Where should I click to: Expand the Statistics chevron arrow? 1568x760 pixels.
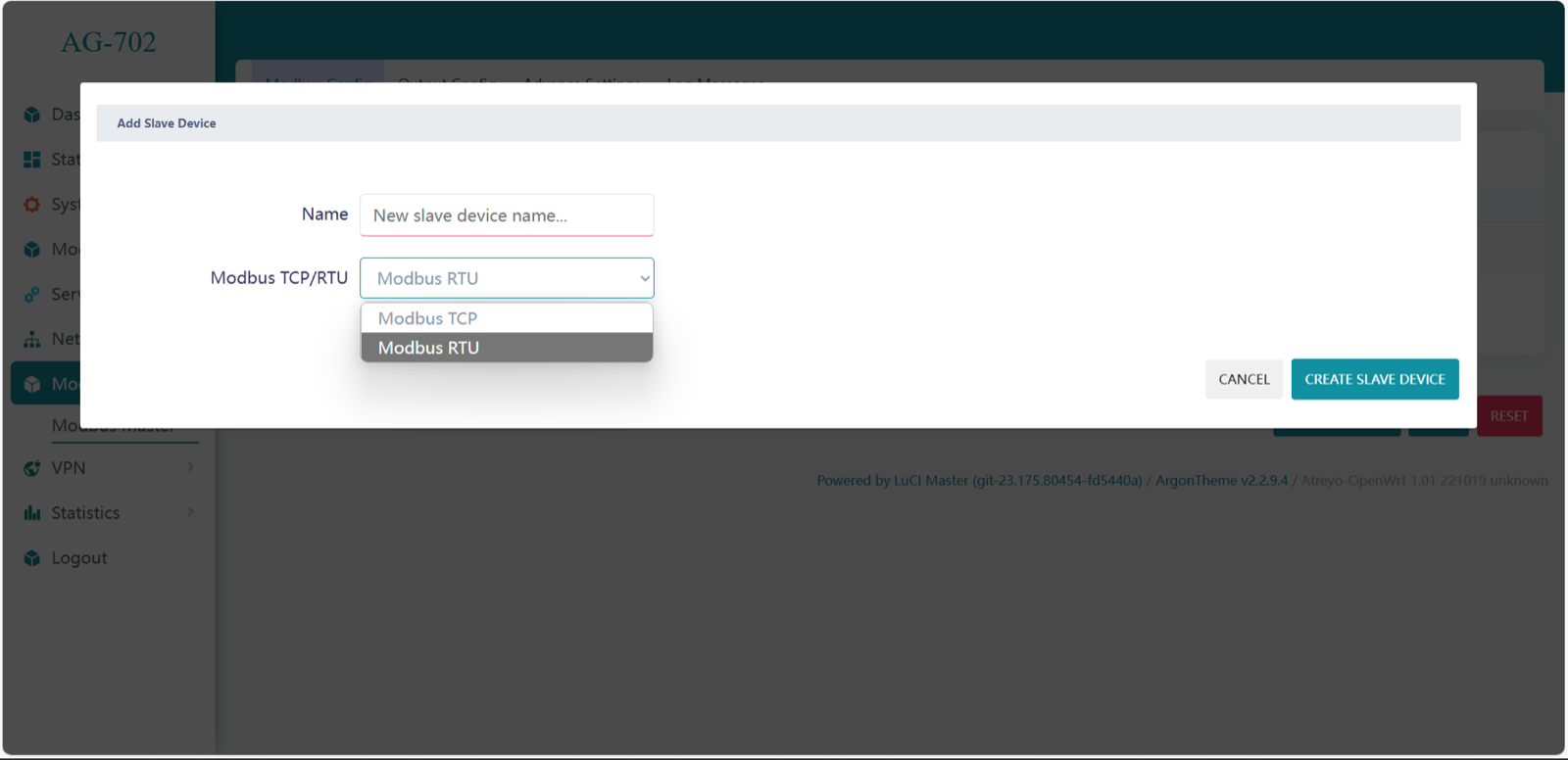click(190, 512)
